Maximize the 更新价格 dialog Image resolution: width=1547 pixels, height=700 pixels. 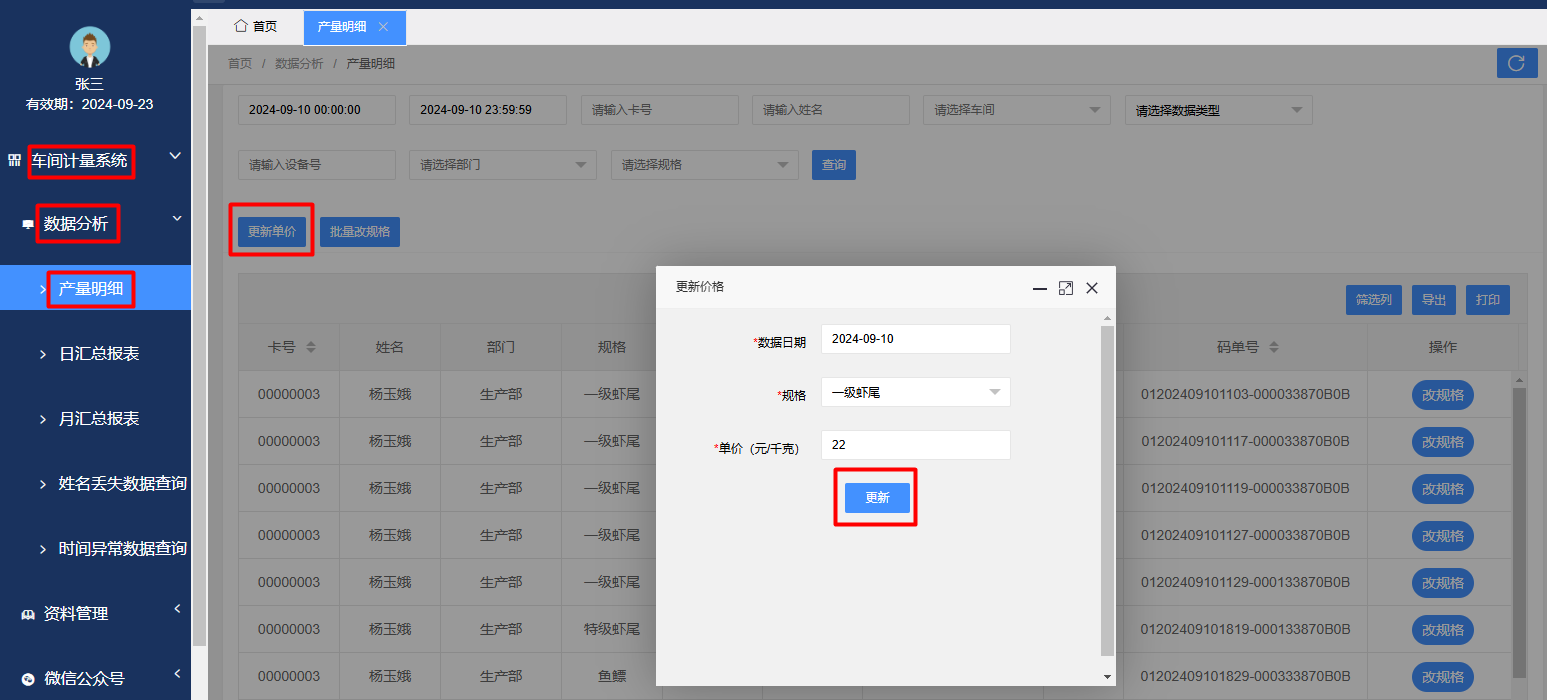pos(1066,288)
